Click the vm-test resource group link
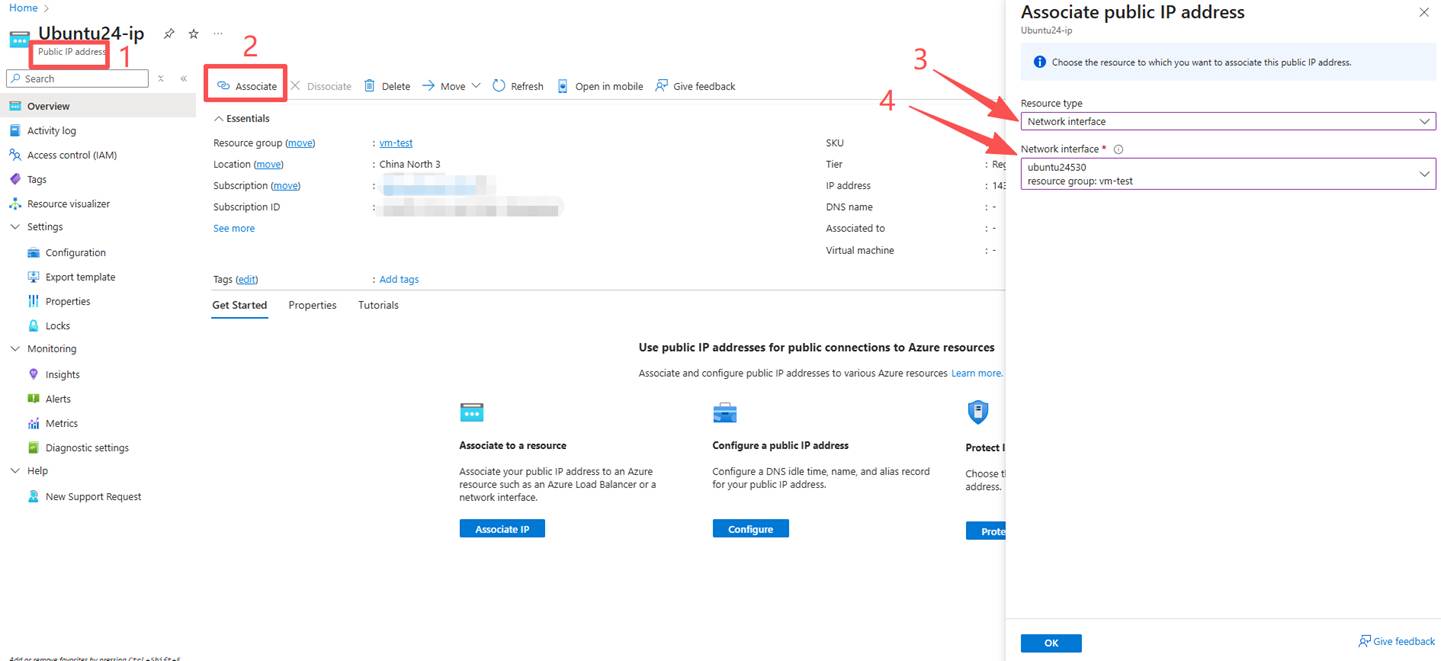This screenshot has height=661, width=1441. tap(396, 143)
